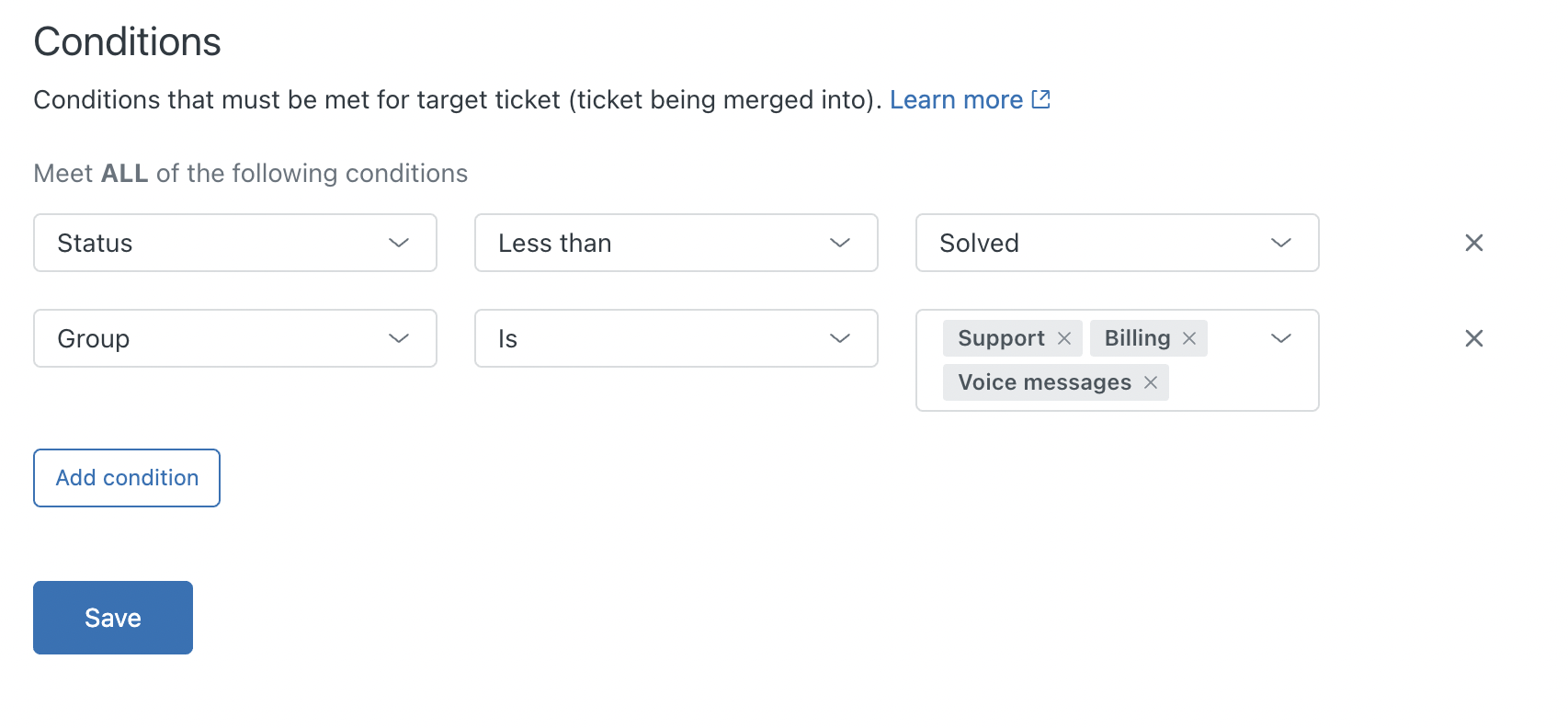The image size is (1568, 728).
Task: Open the Less than operator dropdown
Action: pyautogui.click(x=676, y=243)
